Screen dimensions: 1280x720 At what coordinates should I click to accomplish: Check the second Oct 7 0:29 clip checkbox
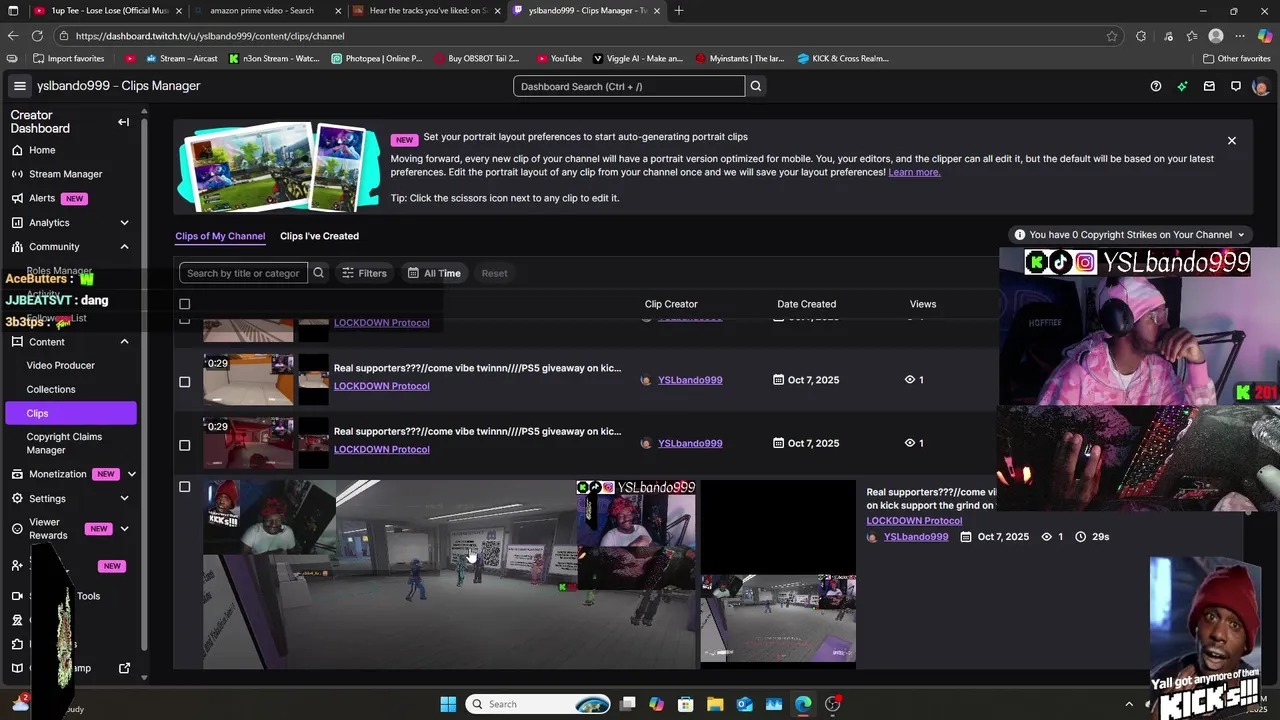tap(184, 445)
